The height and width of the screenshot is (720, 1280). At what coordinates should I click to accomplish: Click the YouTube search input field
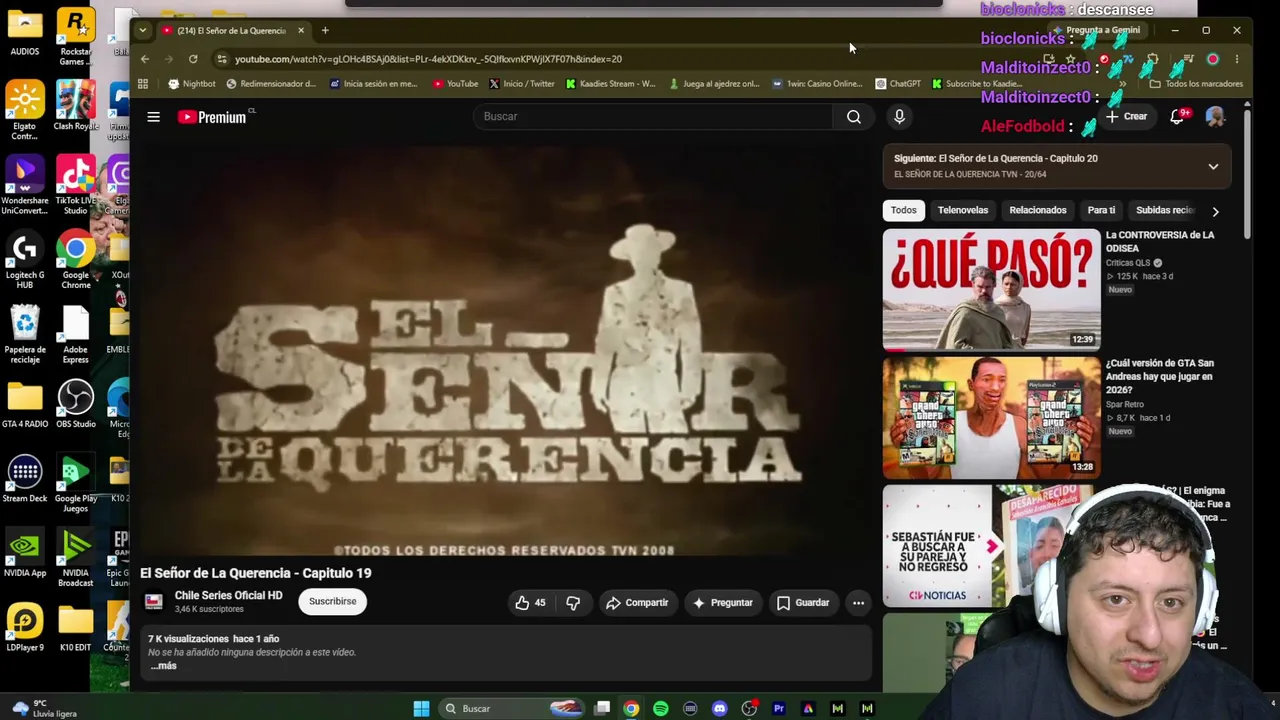[x=652, y=117]
